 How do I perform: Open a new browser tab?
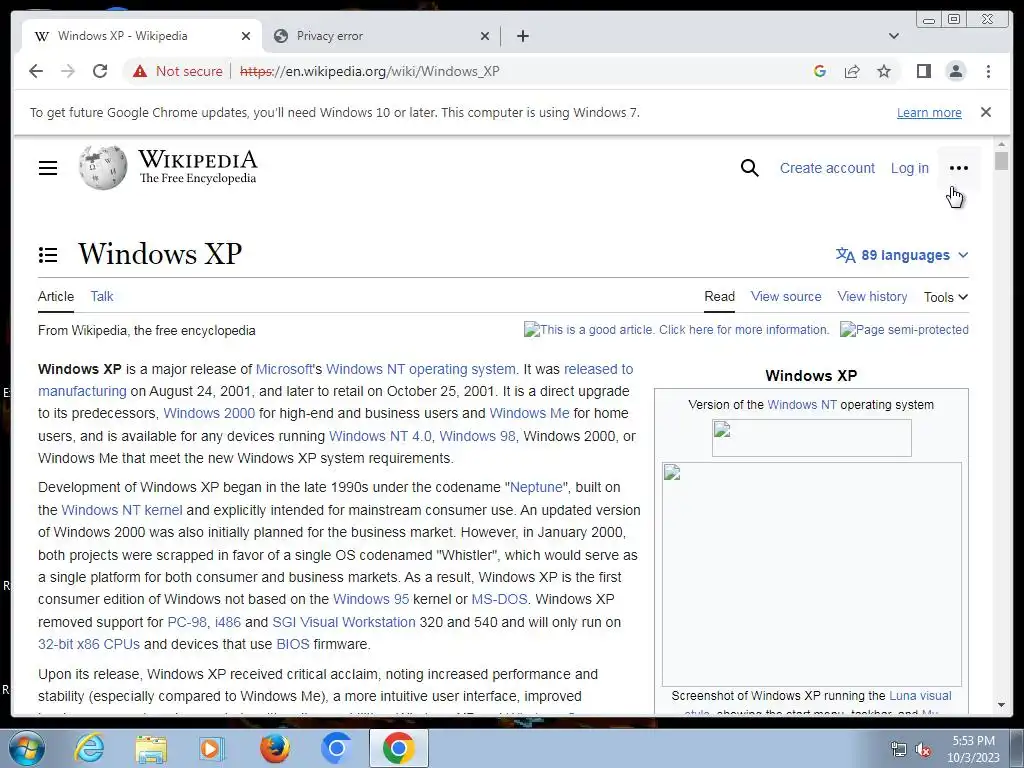coord(522,36)
